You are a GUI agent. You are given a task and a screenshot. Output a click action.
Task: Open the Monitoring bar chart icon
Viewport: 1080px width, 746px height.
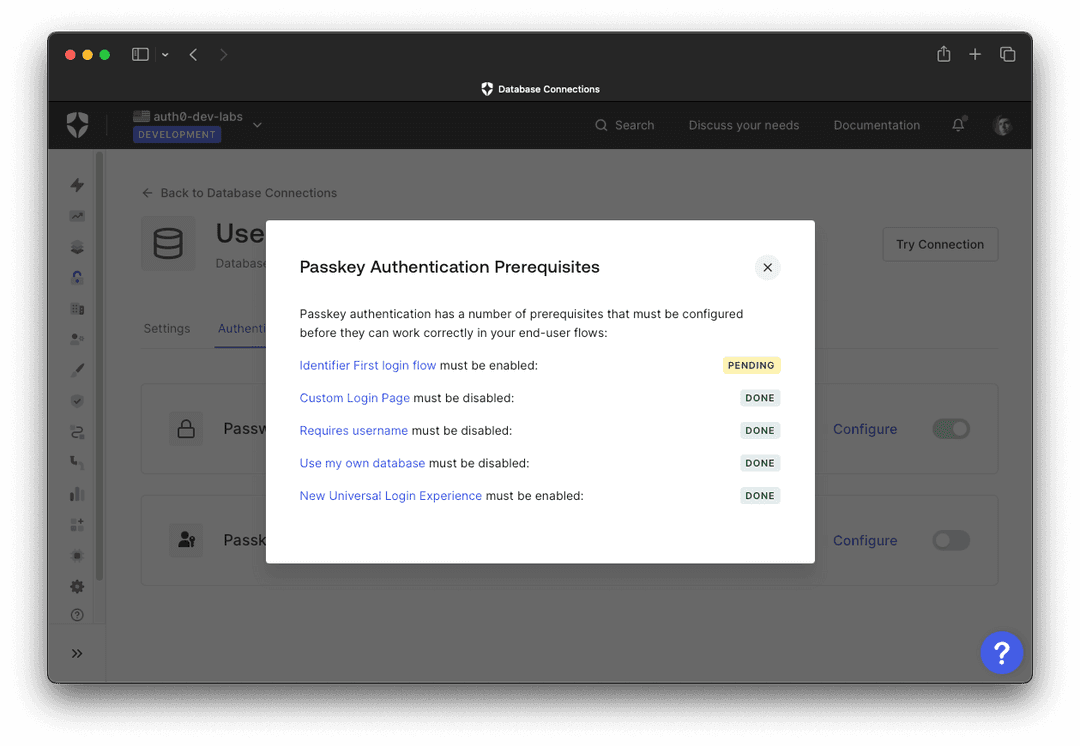pos(77,493)
